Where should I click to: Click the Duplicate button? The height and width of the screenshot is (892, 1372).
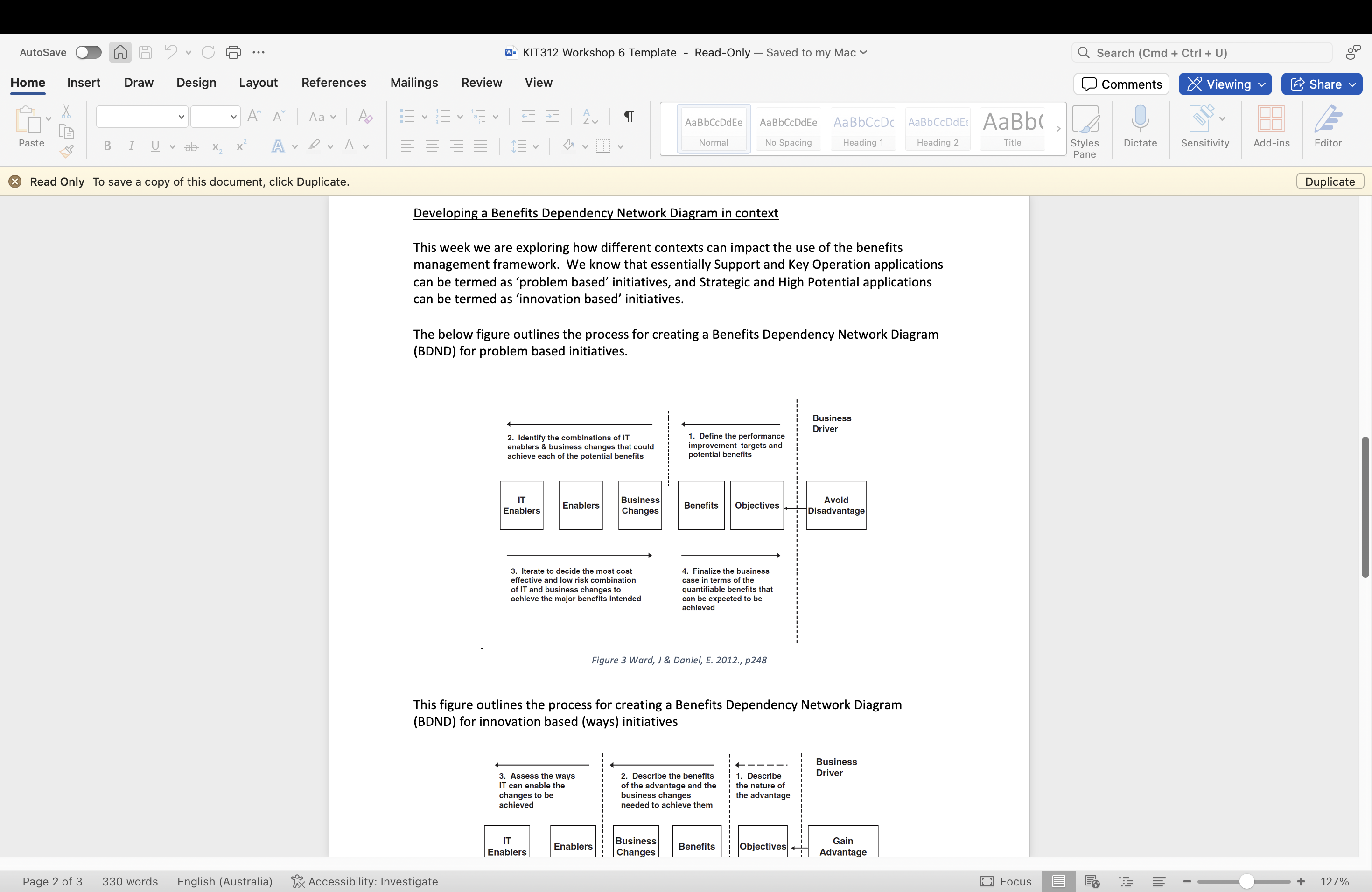(x=1330, y=181)
